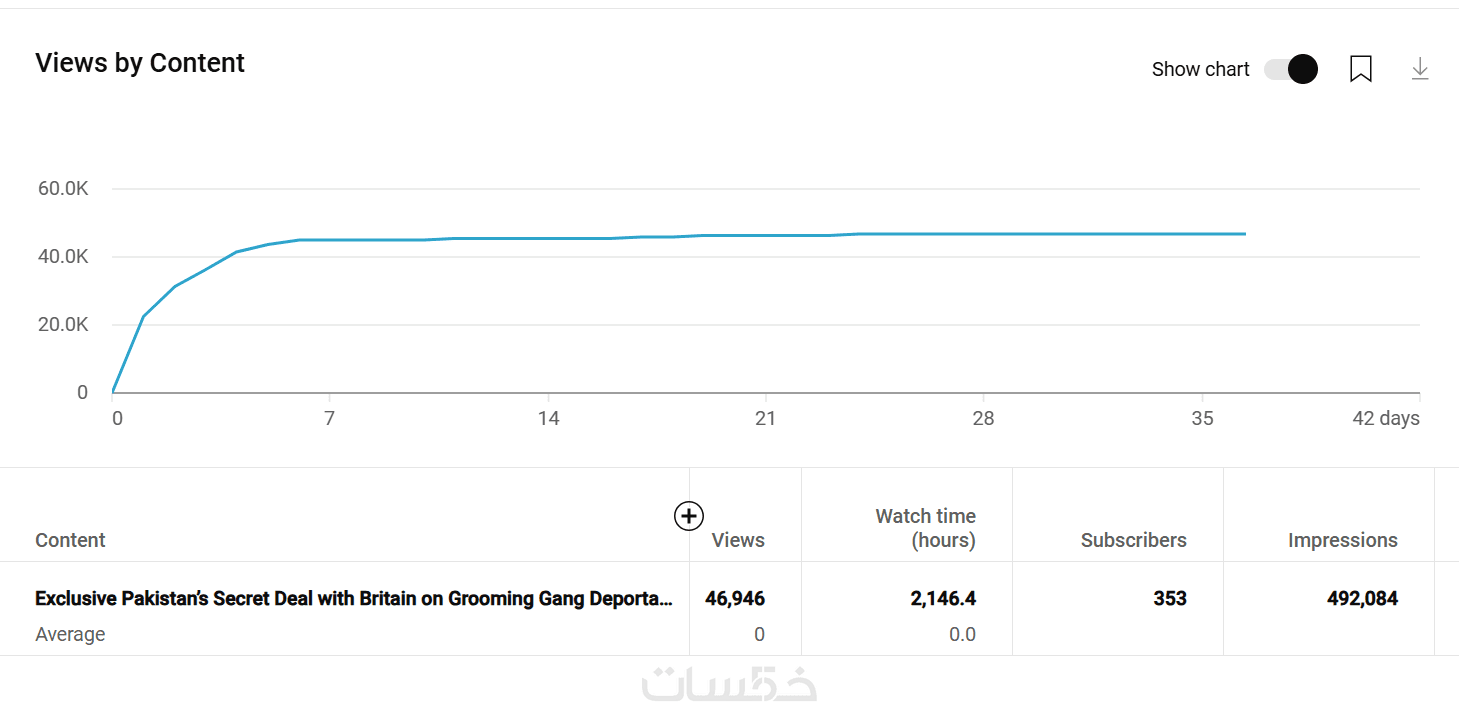This screenshot has width=1459, height=716.
Task: Sort table by Views column header
Action: click(x=738, y=540)
